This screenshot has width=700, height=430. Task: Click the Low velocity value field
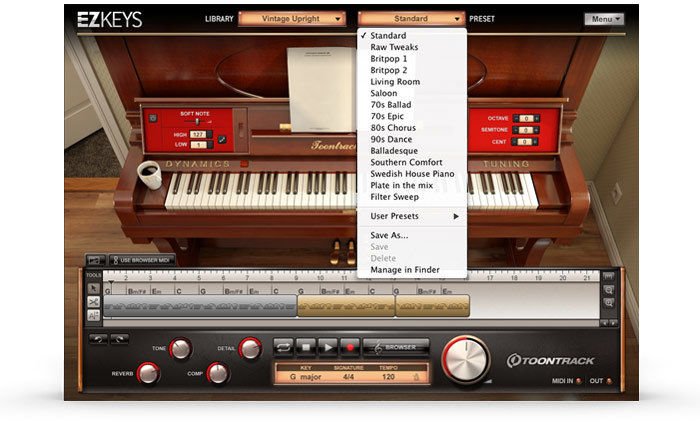pyautogui.click(x=200, y=145)
